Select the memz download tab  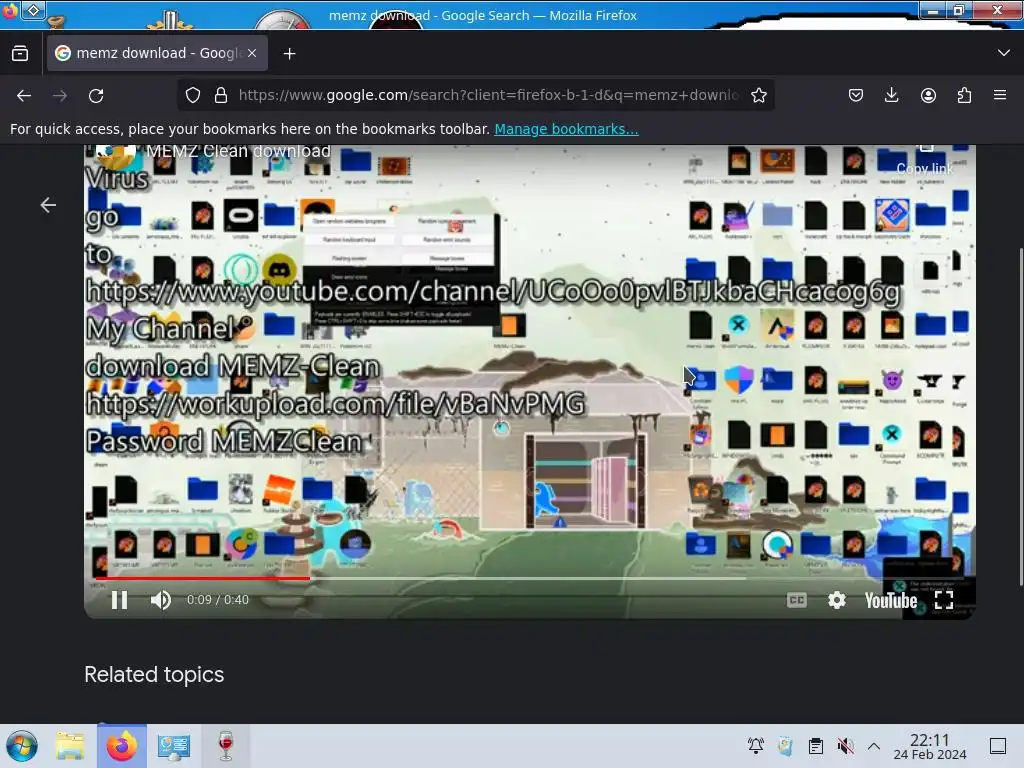pos(157,53)
